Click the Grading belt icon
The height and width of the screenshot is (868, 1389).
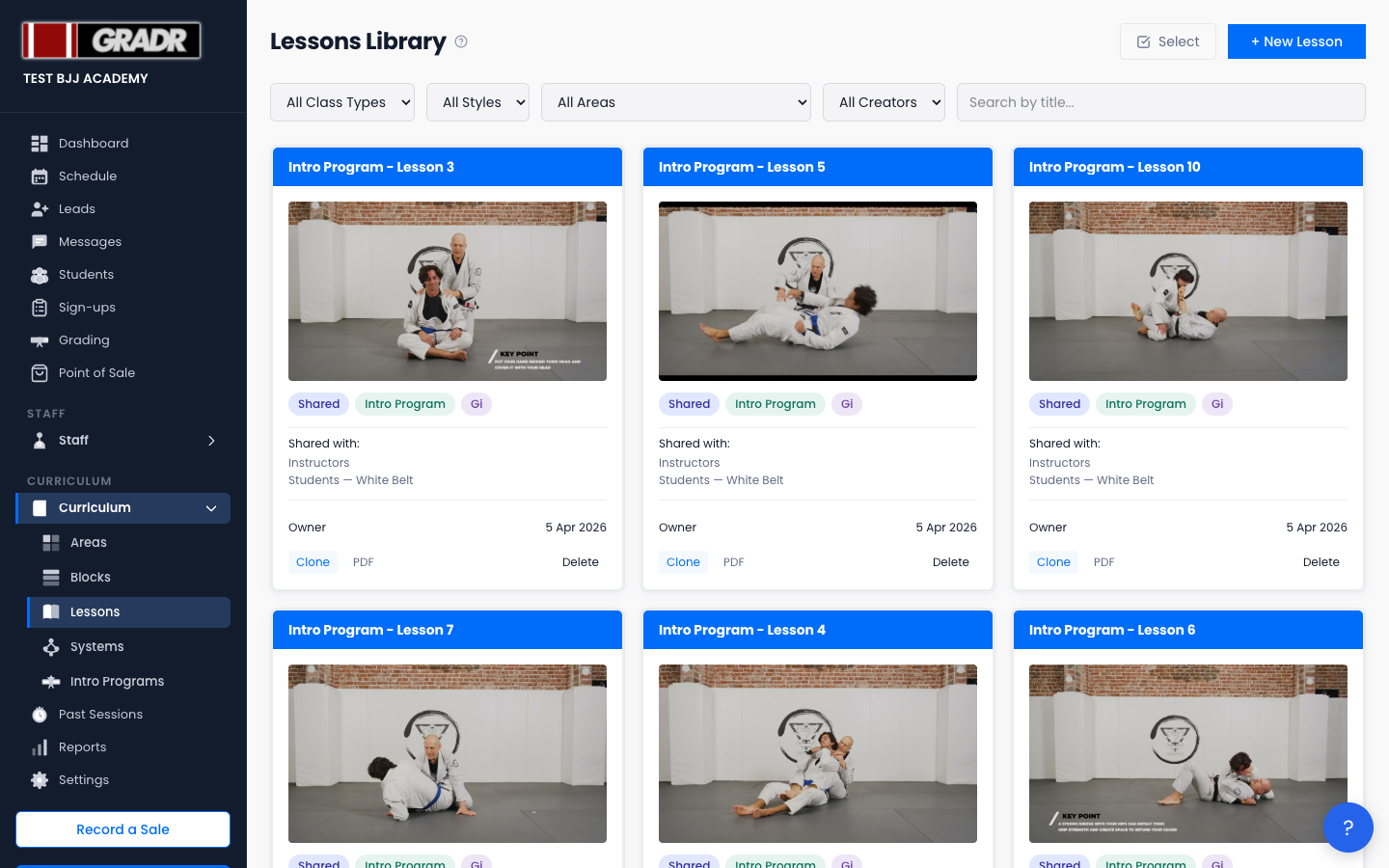[40, 340]
